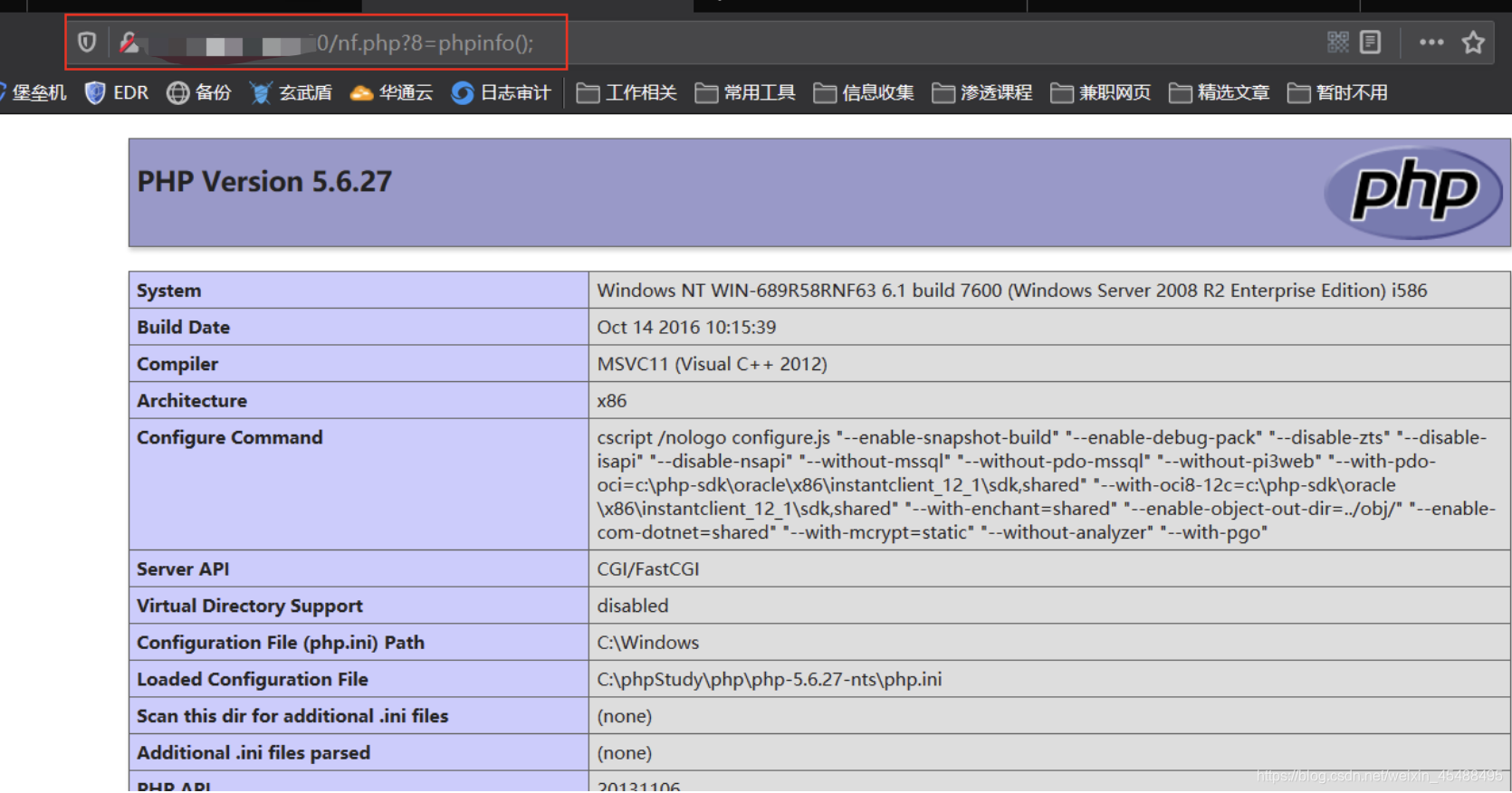Click Virtual Directory Support label
The height and width of the screenshot is (793, 1512).
pyautogui.click(x=250, y=606)
